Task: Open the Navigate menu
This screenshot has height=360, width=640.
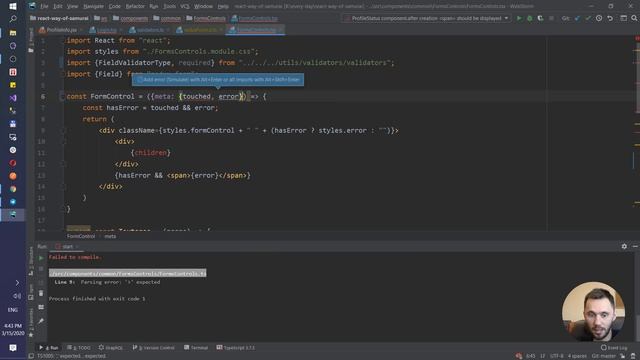Action: 93,7
